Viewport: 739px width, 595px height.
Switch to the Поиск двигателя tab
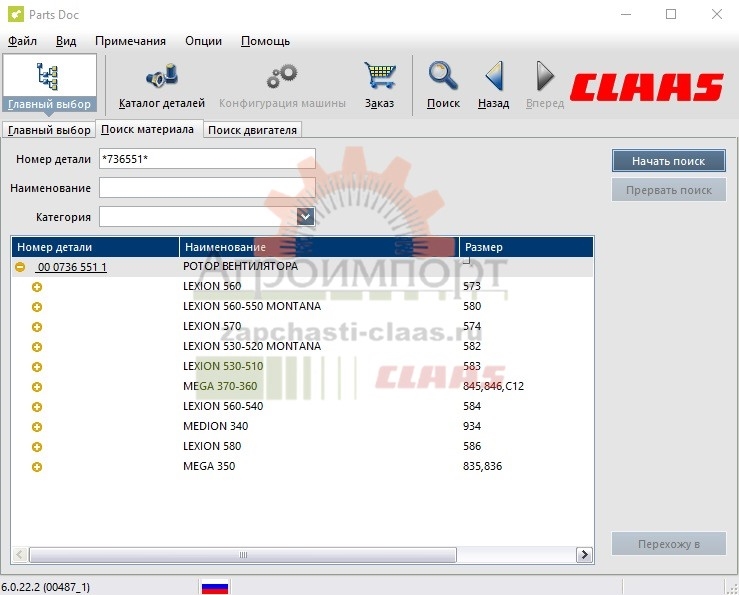252,130
